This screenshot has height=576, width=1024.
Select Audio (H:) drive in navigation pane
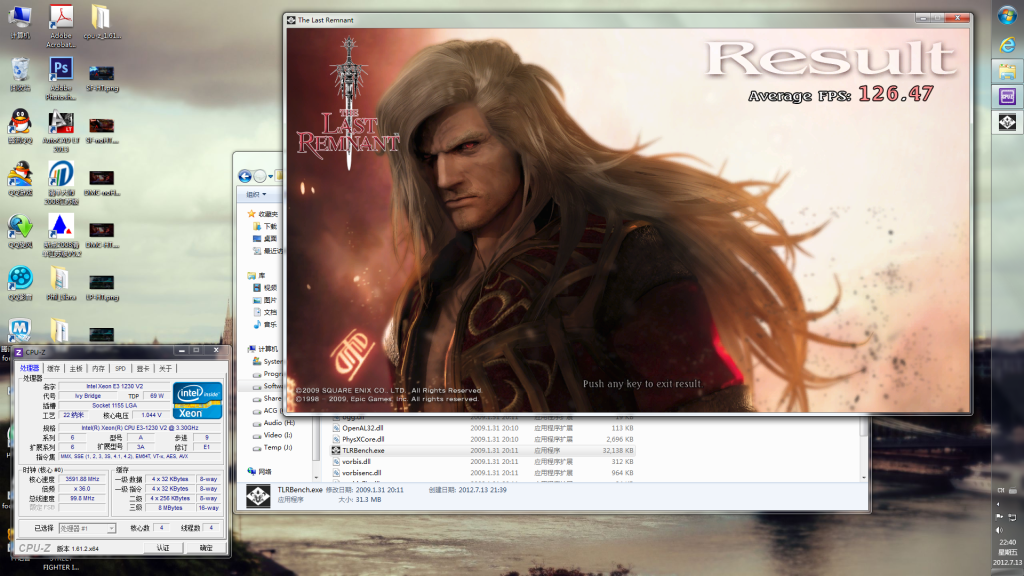(278, 422)
